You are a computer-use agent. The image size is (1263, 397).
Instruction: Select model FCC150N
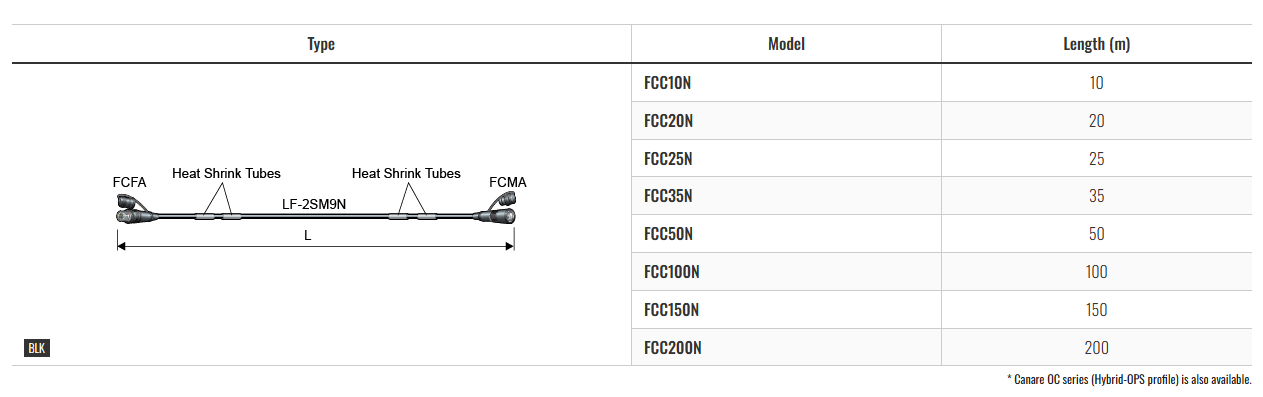point(672,310)
